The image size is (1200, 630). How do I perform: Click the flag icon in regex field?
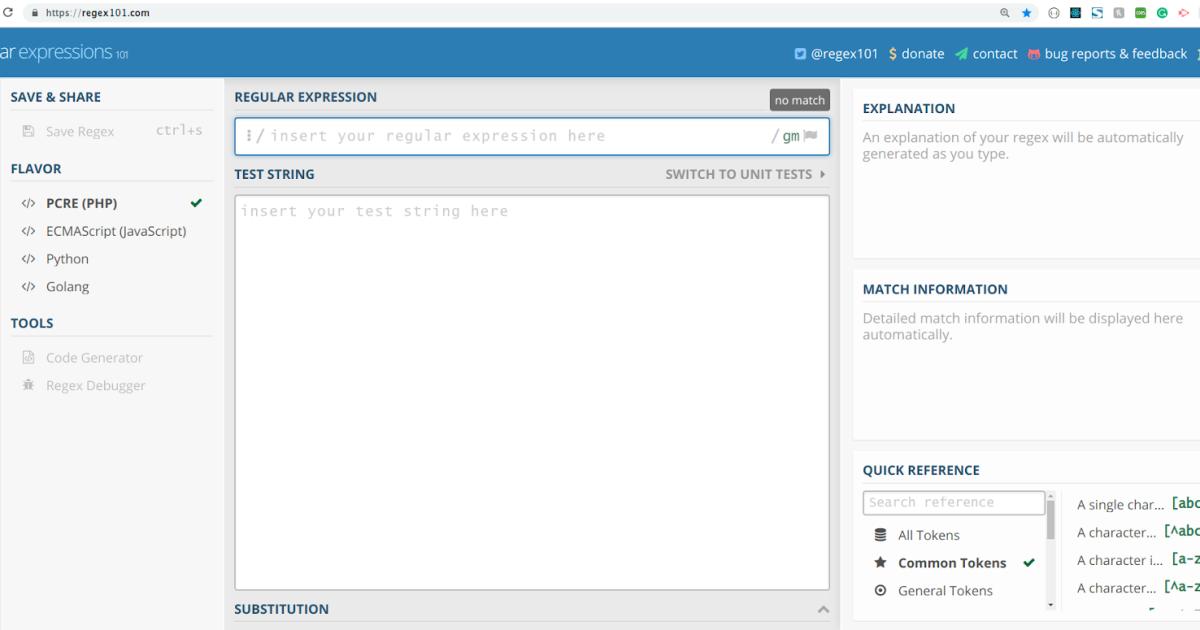click(810, 136)
